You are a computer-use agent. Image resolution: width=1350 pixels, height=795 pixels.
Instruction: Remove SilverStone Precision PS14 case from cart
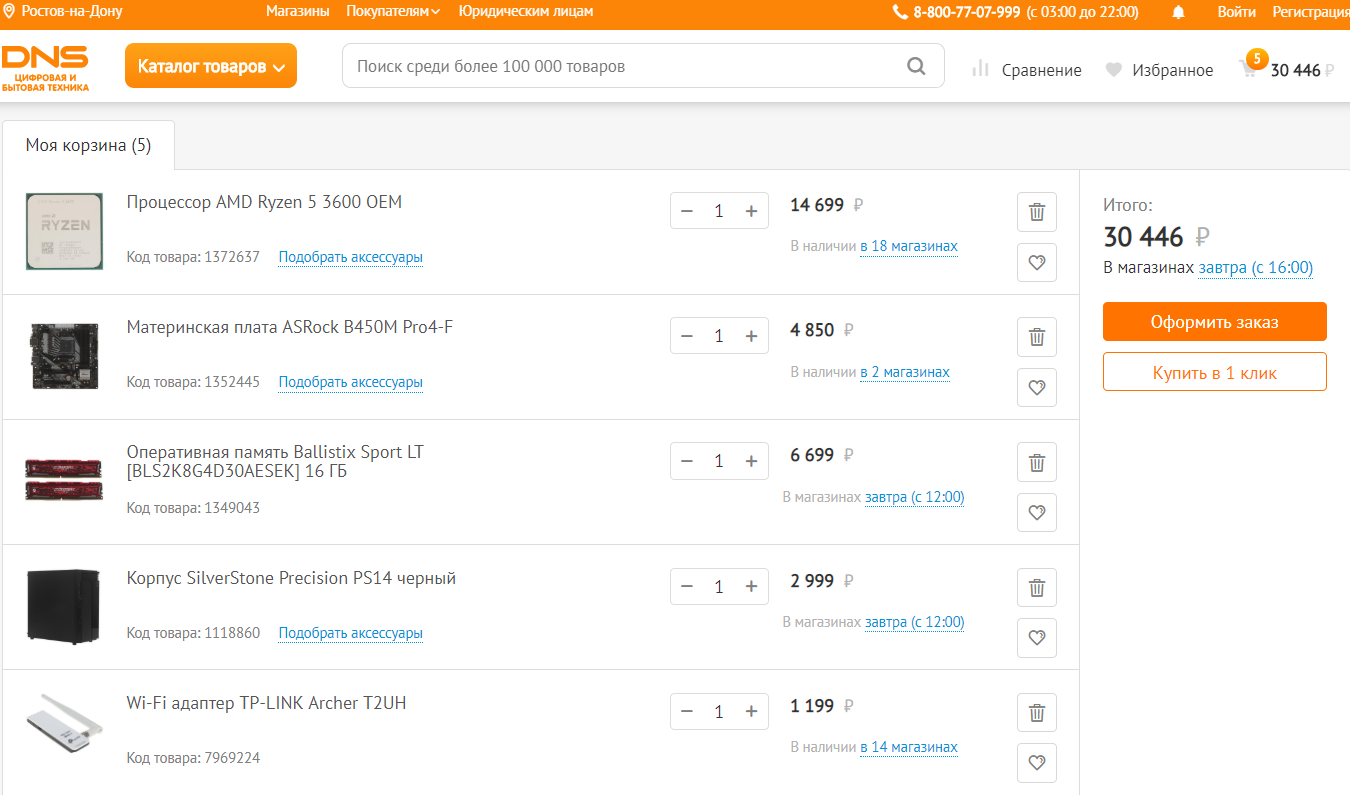[x=1037, y=588]
